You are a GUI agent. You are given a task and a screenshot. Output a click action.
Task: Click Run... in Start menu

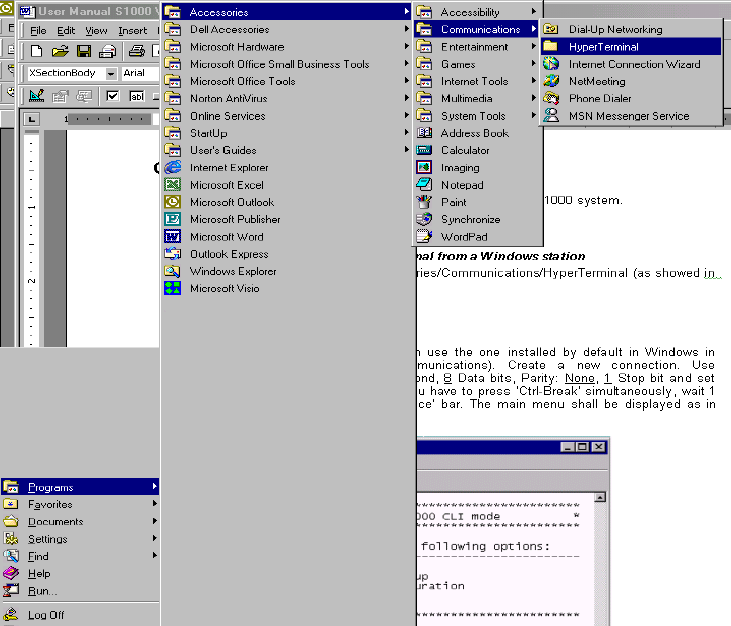(80, 591)
